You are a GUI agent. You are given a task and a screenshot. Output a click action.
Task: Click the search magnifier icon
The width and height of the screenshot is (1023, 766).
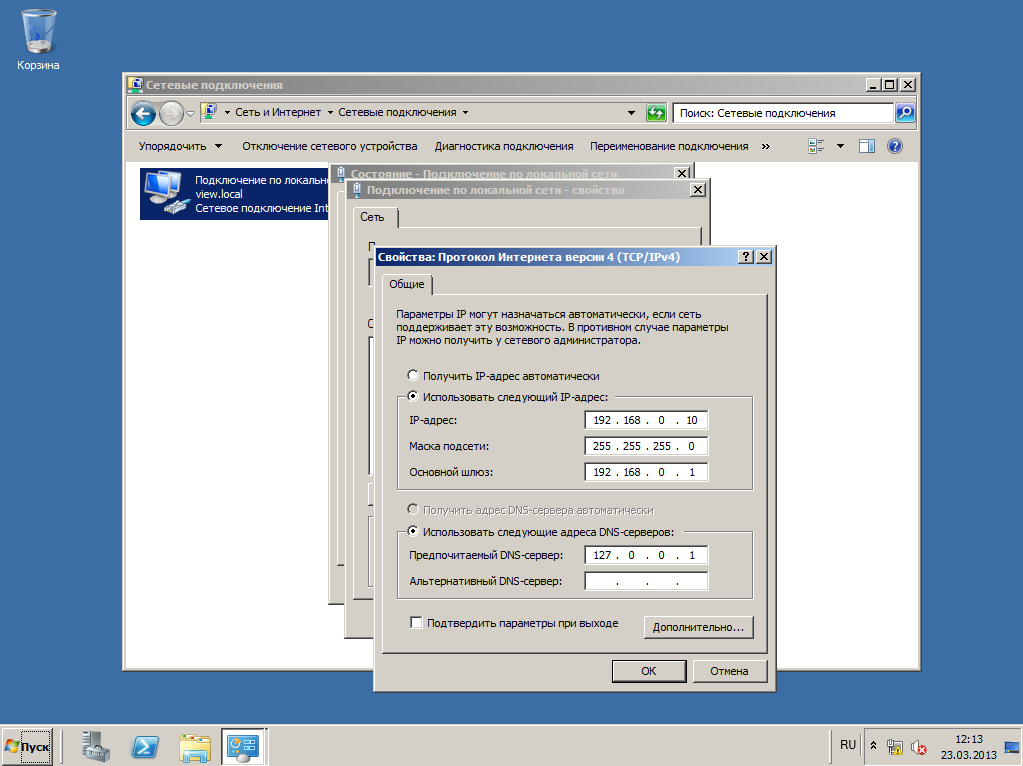(x=905, y=113)
